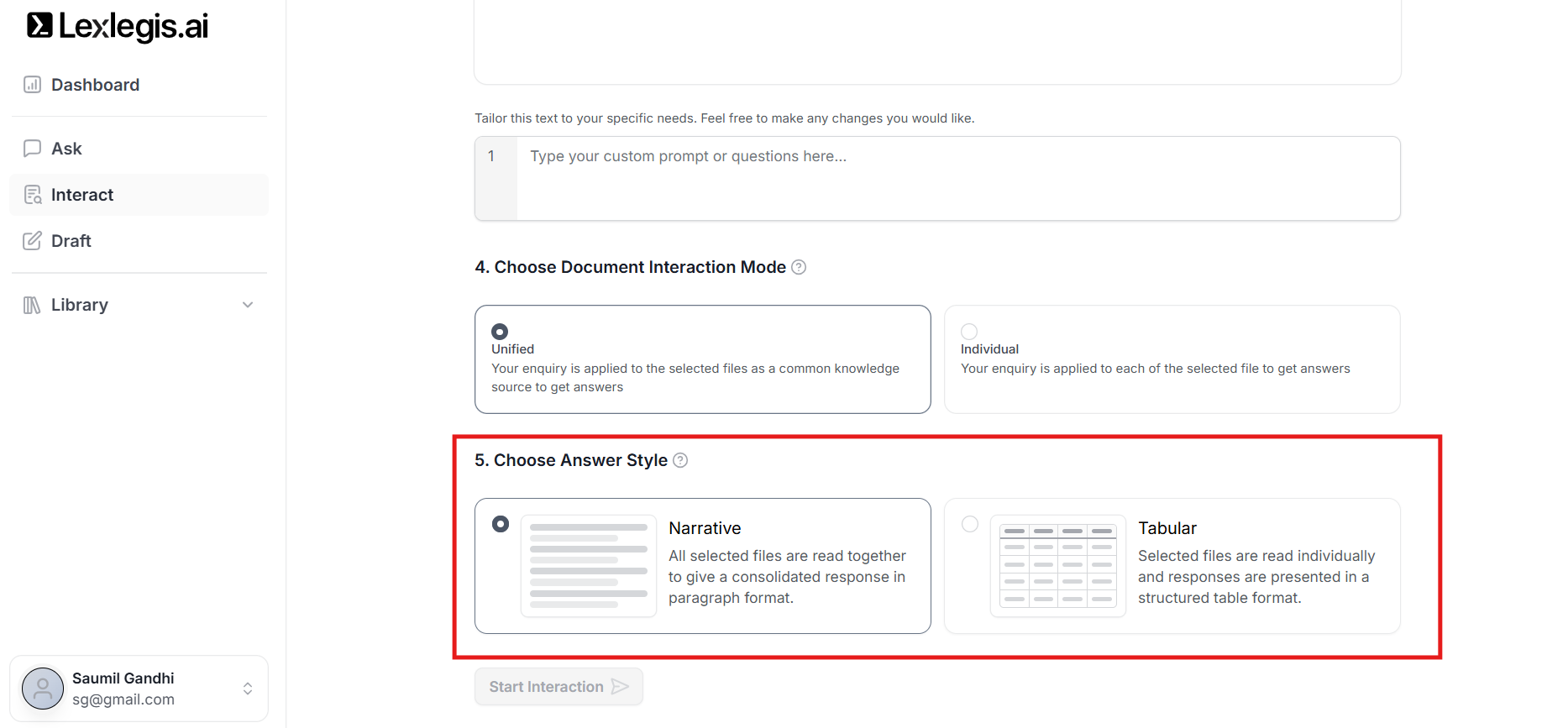Open the user account switcher arrows

[x=248, y=689]
